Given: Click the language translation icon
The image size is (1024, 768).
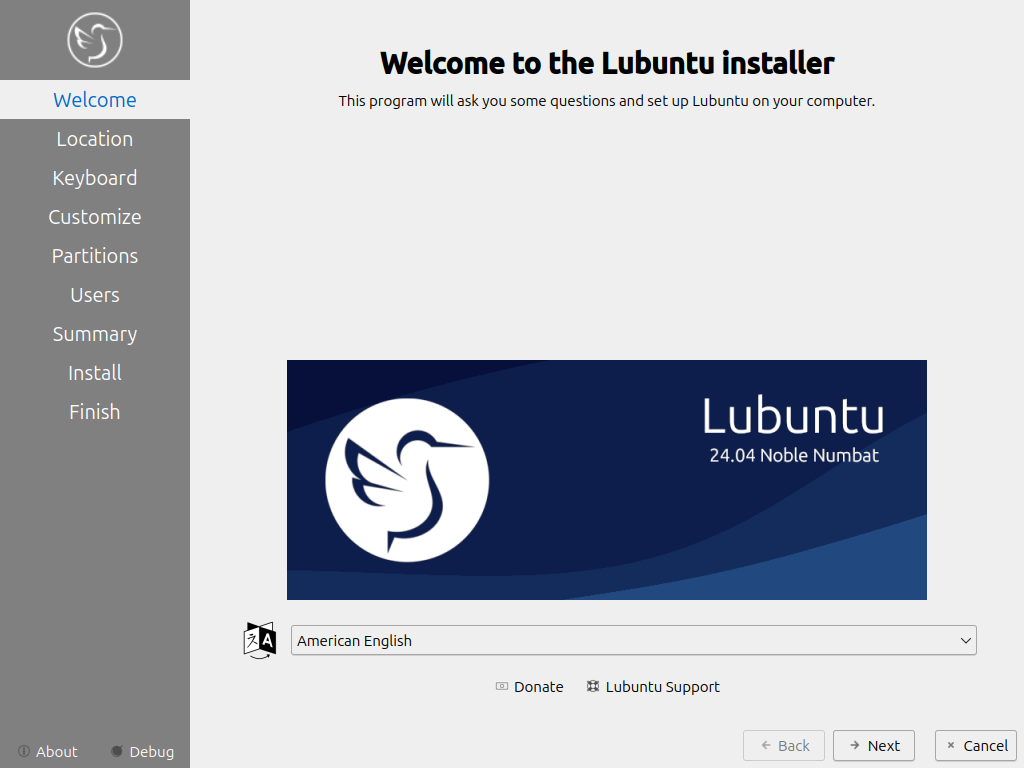Looking at the screenshot, I should pyautogui.click(x=260, y=640).
